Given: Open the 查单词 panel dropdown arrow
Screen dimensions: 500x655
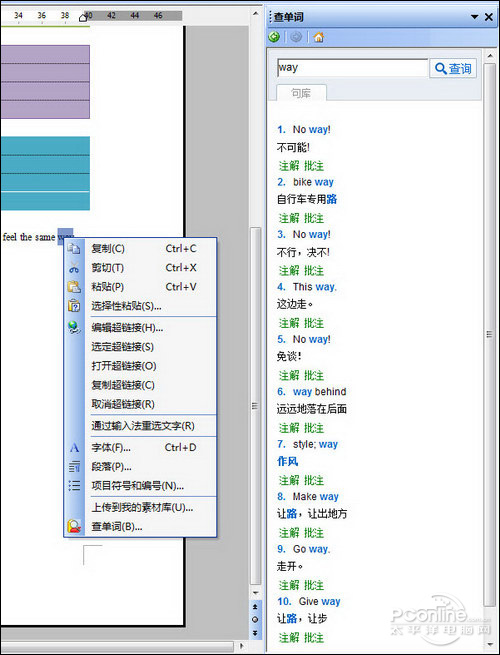Looking at the screenshot, I should (x=475, y=17).
